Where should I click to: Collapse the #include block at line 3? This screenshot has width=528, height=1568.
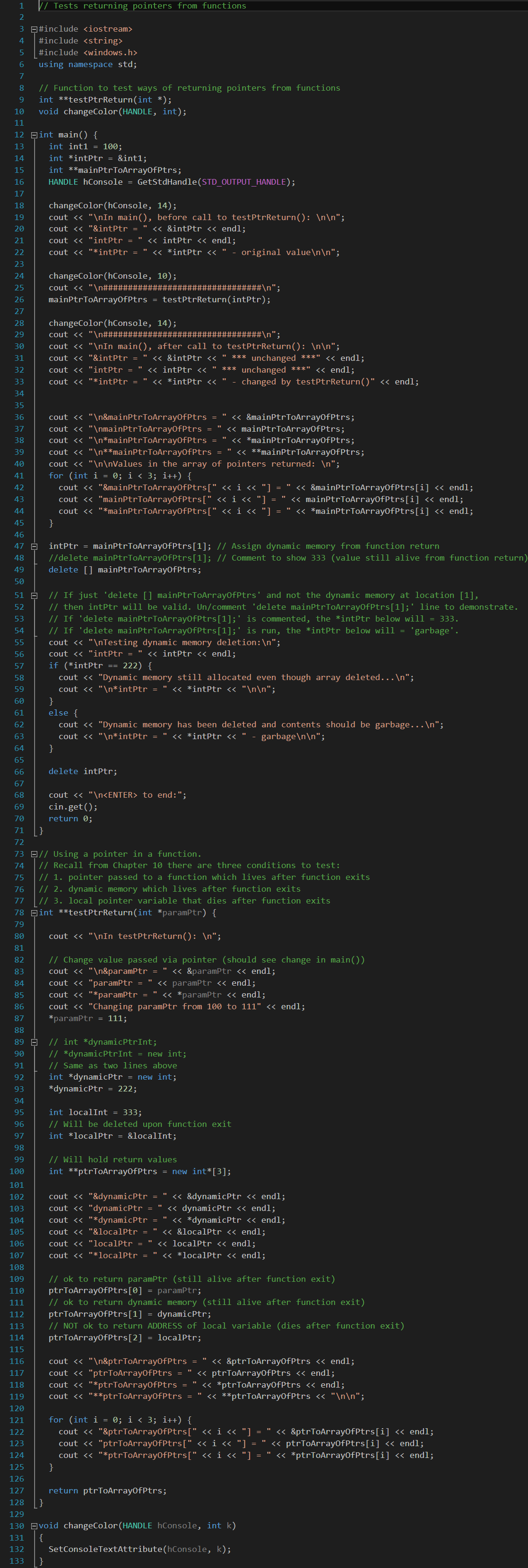pos(34,29)
